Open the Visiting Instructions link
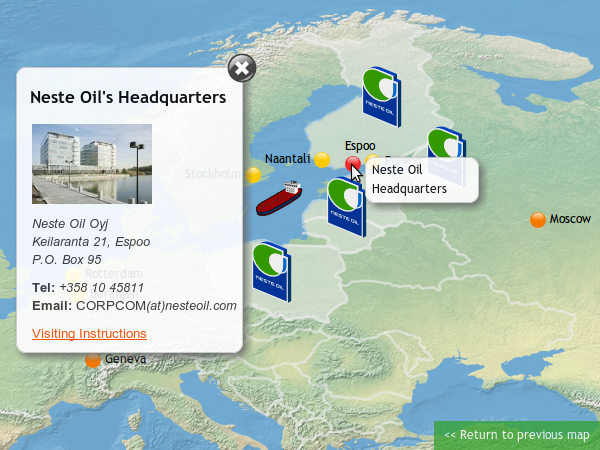 coord(89,334)
